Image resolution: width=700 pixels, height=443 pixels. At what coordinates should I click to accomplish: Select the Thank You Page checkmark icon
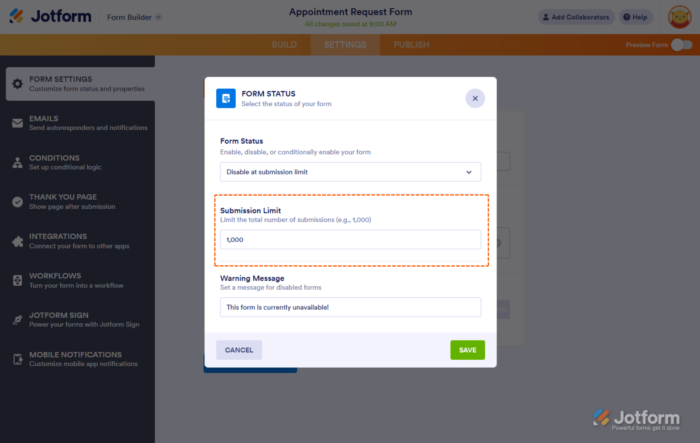point(17,201)
